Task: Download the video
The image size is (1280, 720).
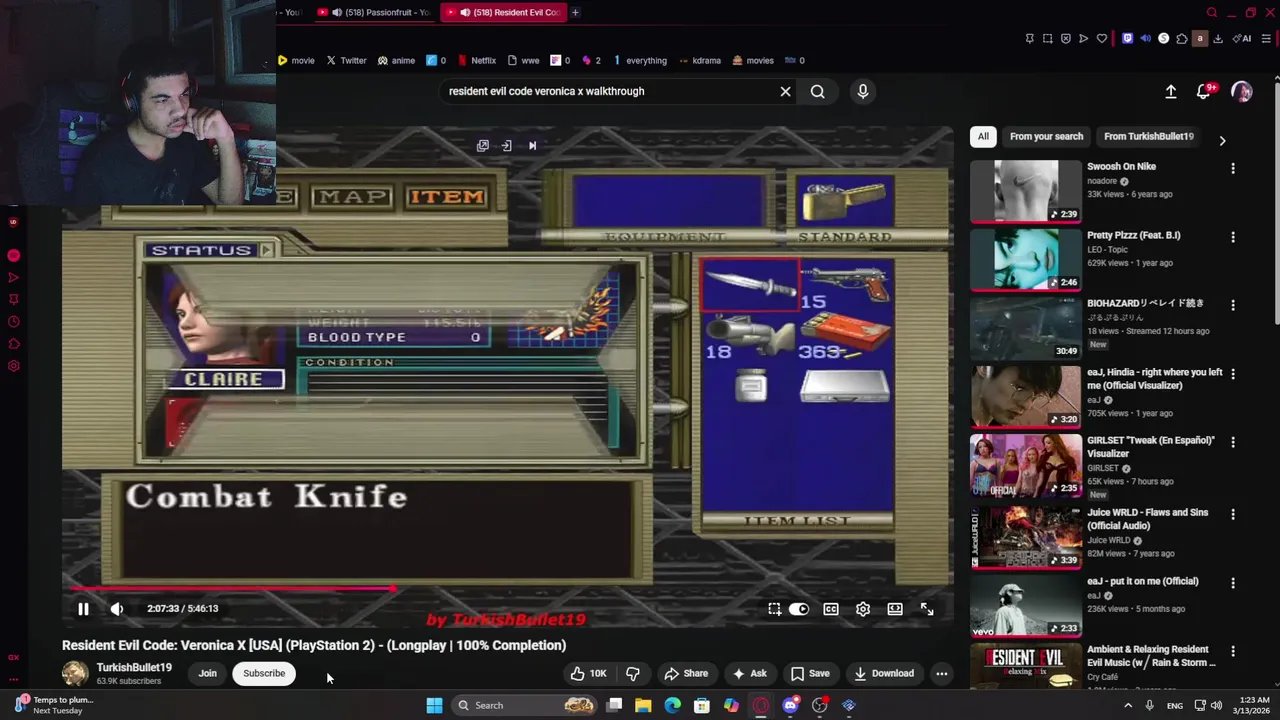Action: pyautogui.click(x=884, y=674)
